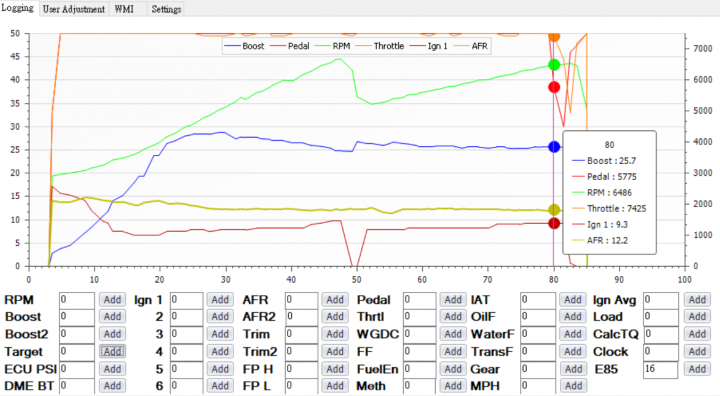Click Add for Gear
Viewport: 720px width, 396px height.
click(x=573, y=369)
